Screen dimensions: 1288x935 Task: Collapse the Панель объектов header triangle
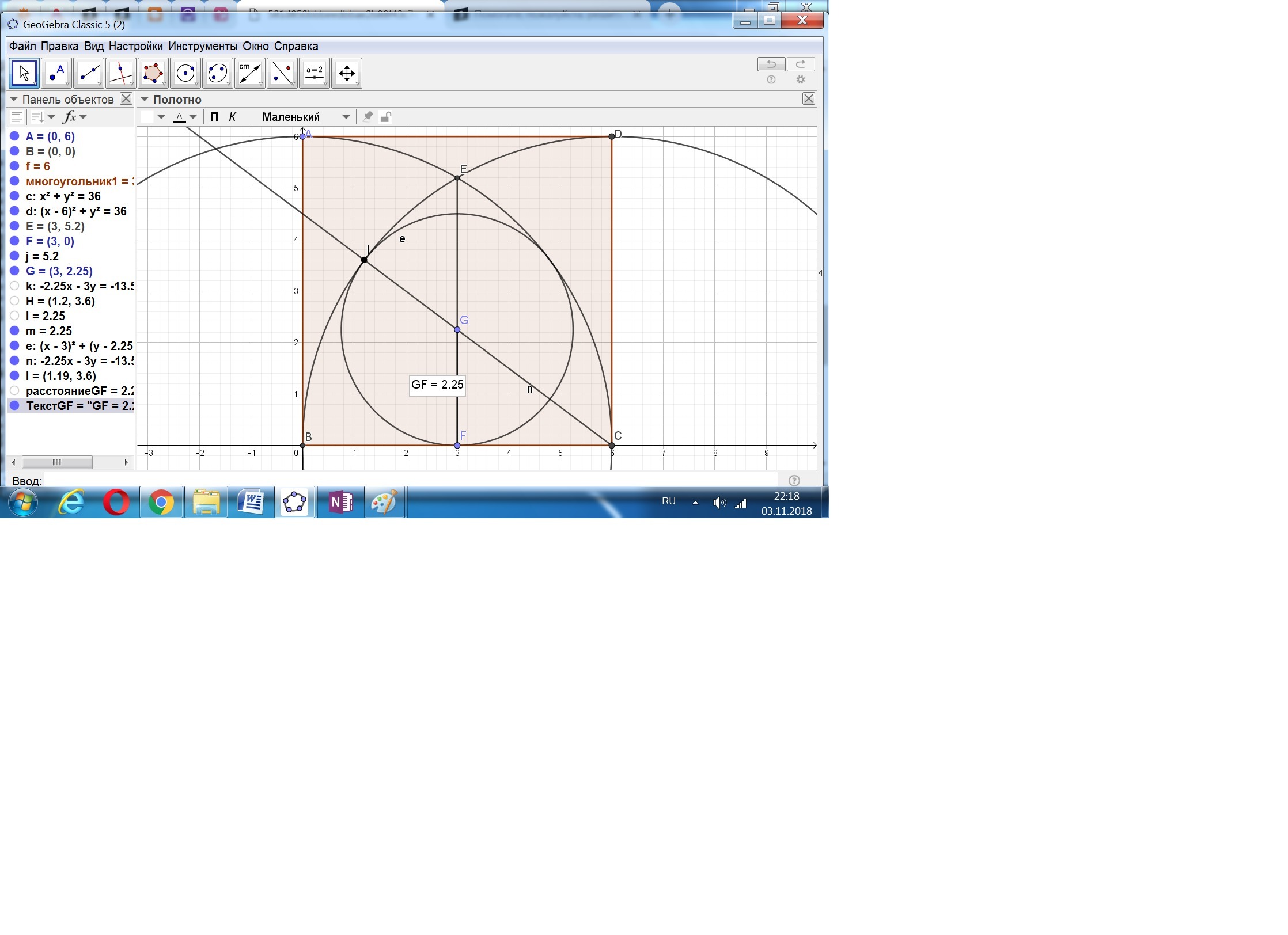coord(14,99)
